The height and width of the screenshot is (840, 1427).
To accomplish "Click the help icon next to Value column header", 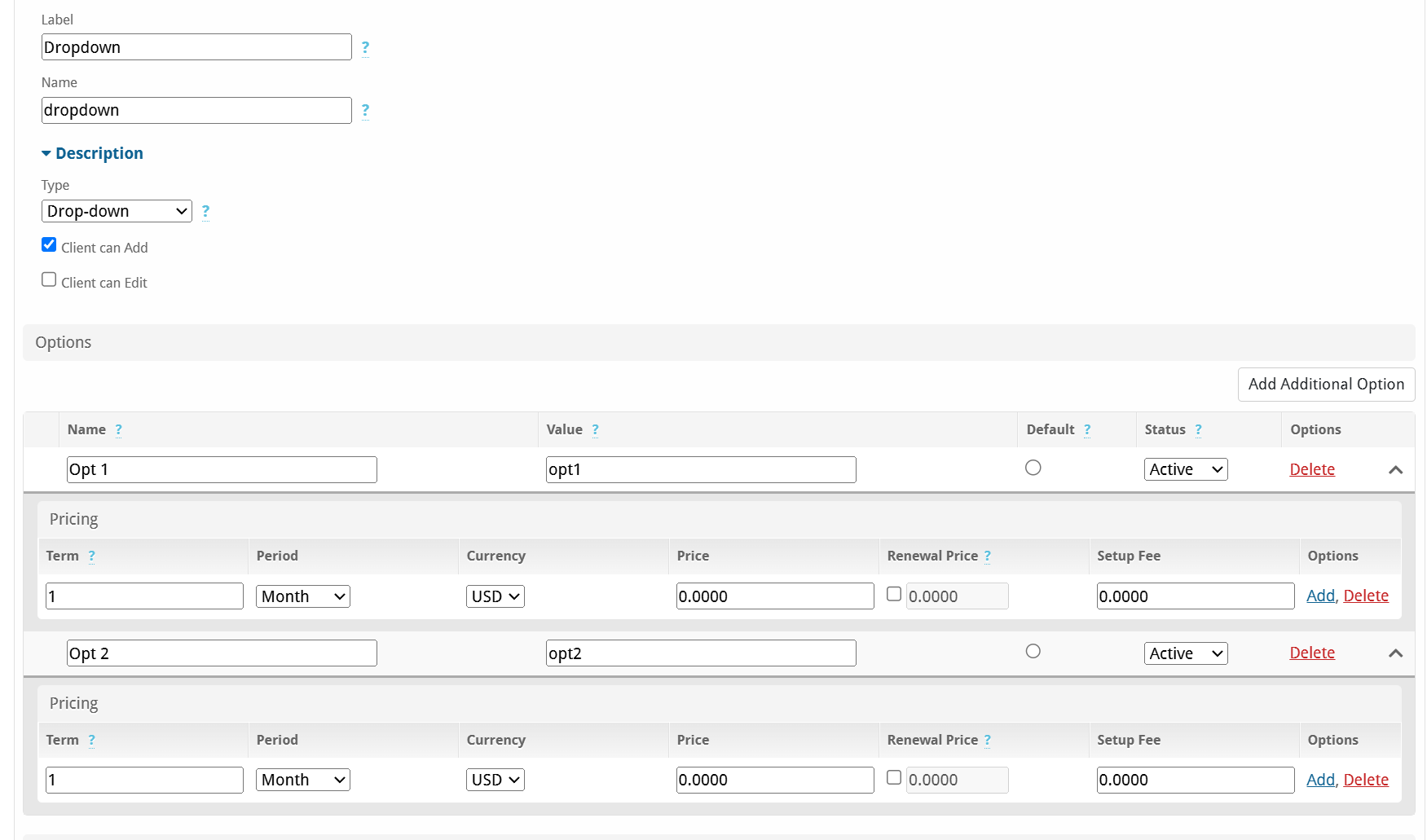I will [x=595, y=429].
